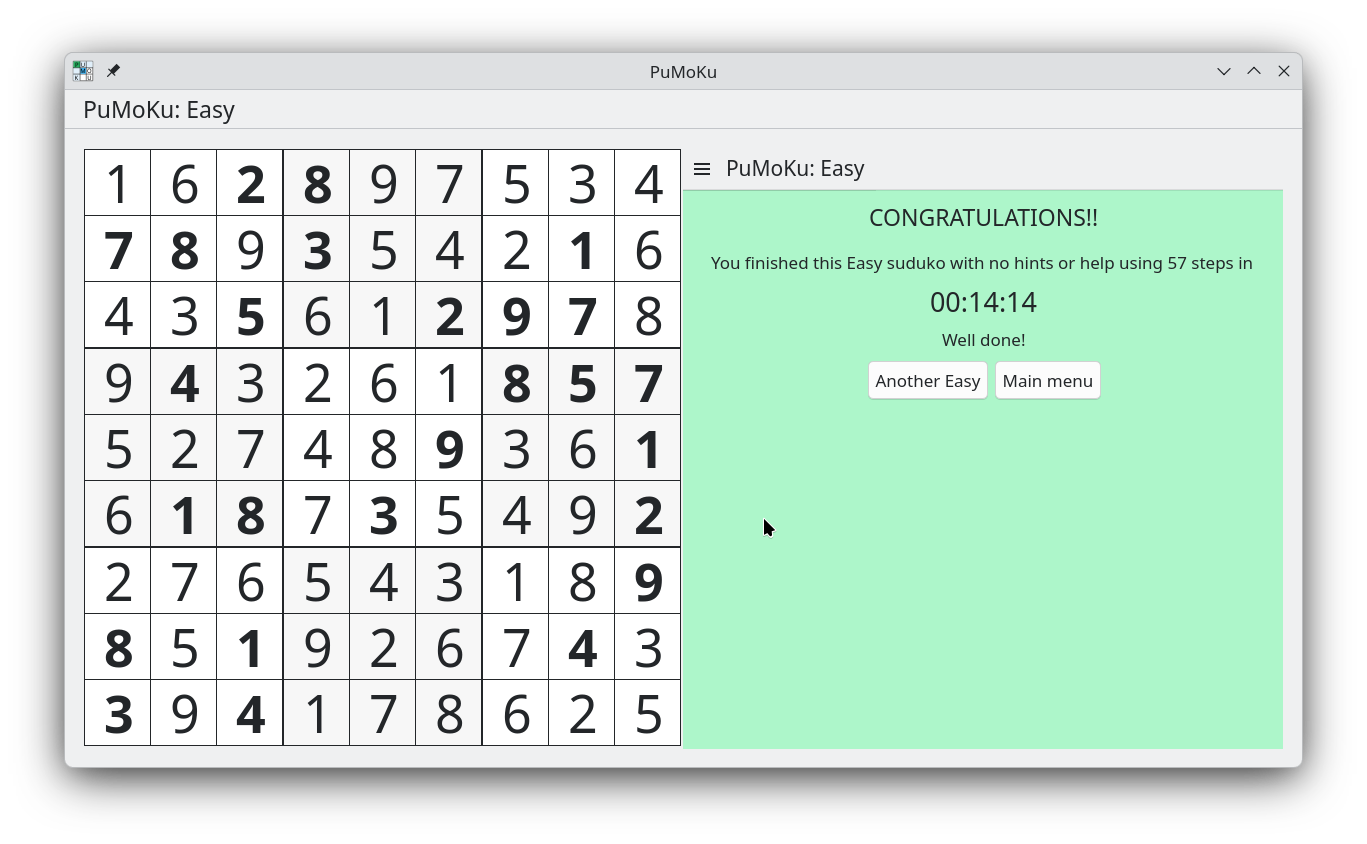Screen dimensions: 1367x844
Task: Return to the Main menu
Action: (x=1047, y=381)
